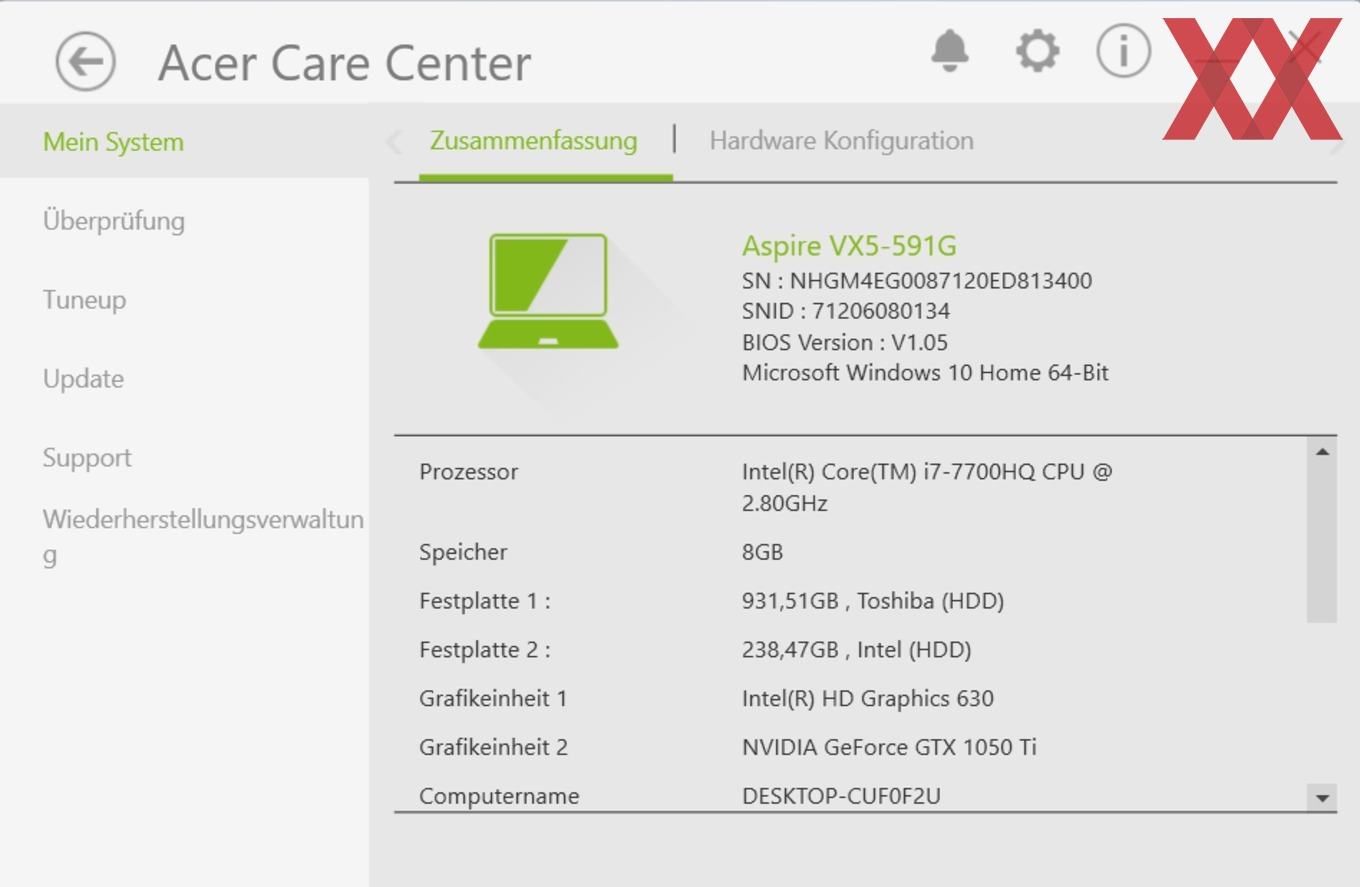Click the spec list scrollbar thumb
The image size is (1360, 887).
pos(1322,544)
